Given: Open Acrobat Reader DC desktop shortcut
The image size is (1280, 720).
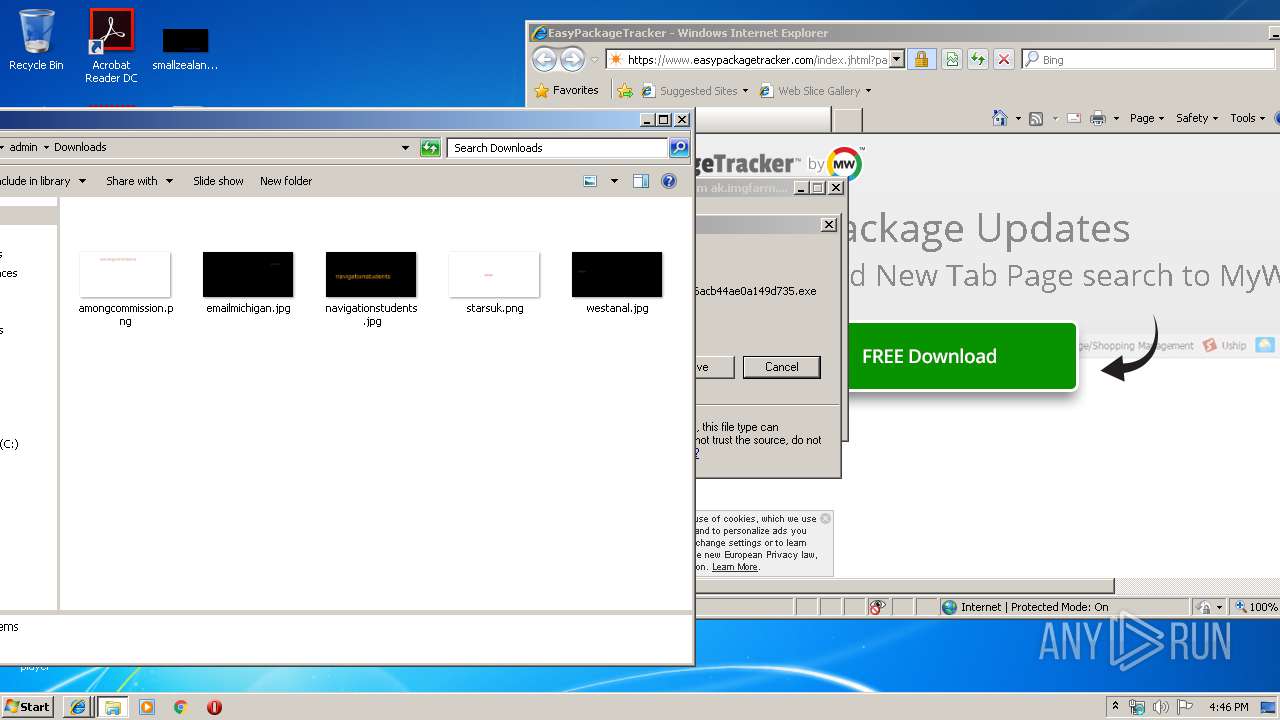Looking at the screenshot, I should pyautogui.click(x=111, y=46).
